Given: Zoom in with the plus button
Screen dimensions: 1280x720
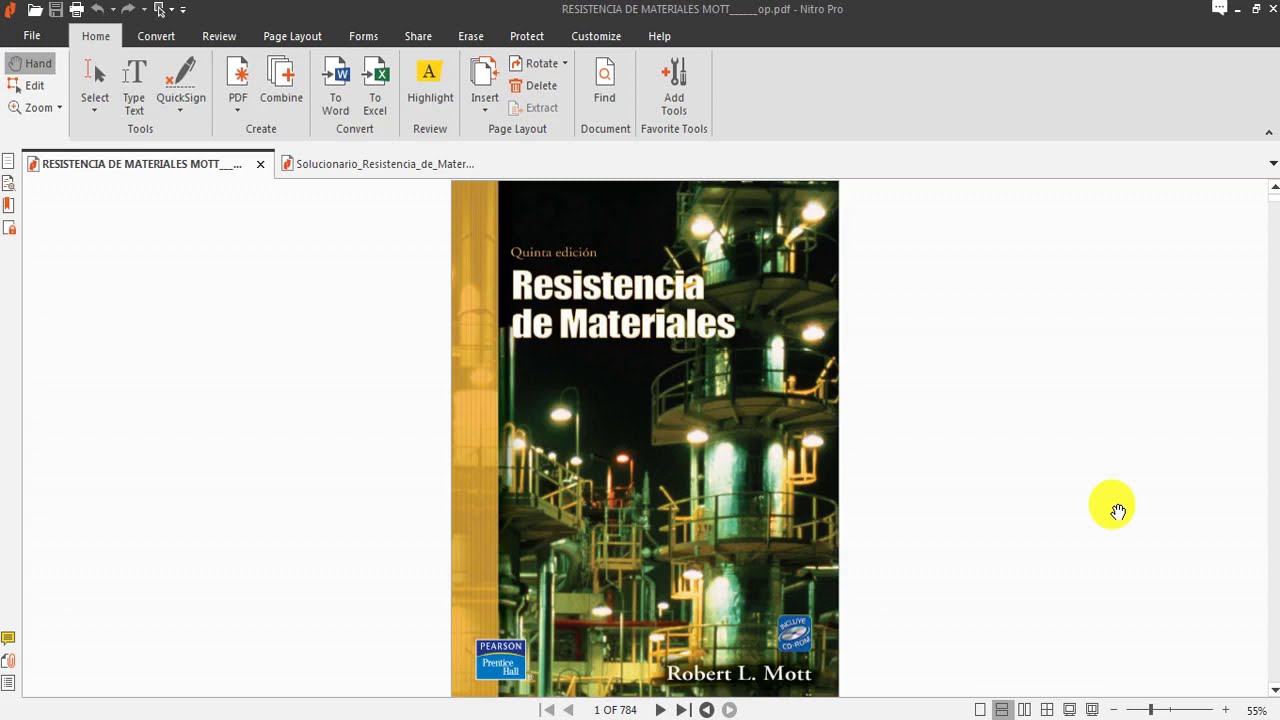Looking at the screenshot, I should 1225,710.
